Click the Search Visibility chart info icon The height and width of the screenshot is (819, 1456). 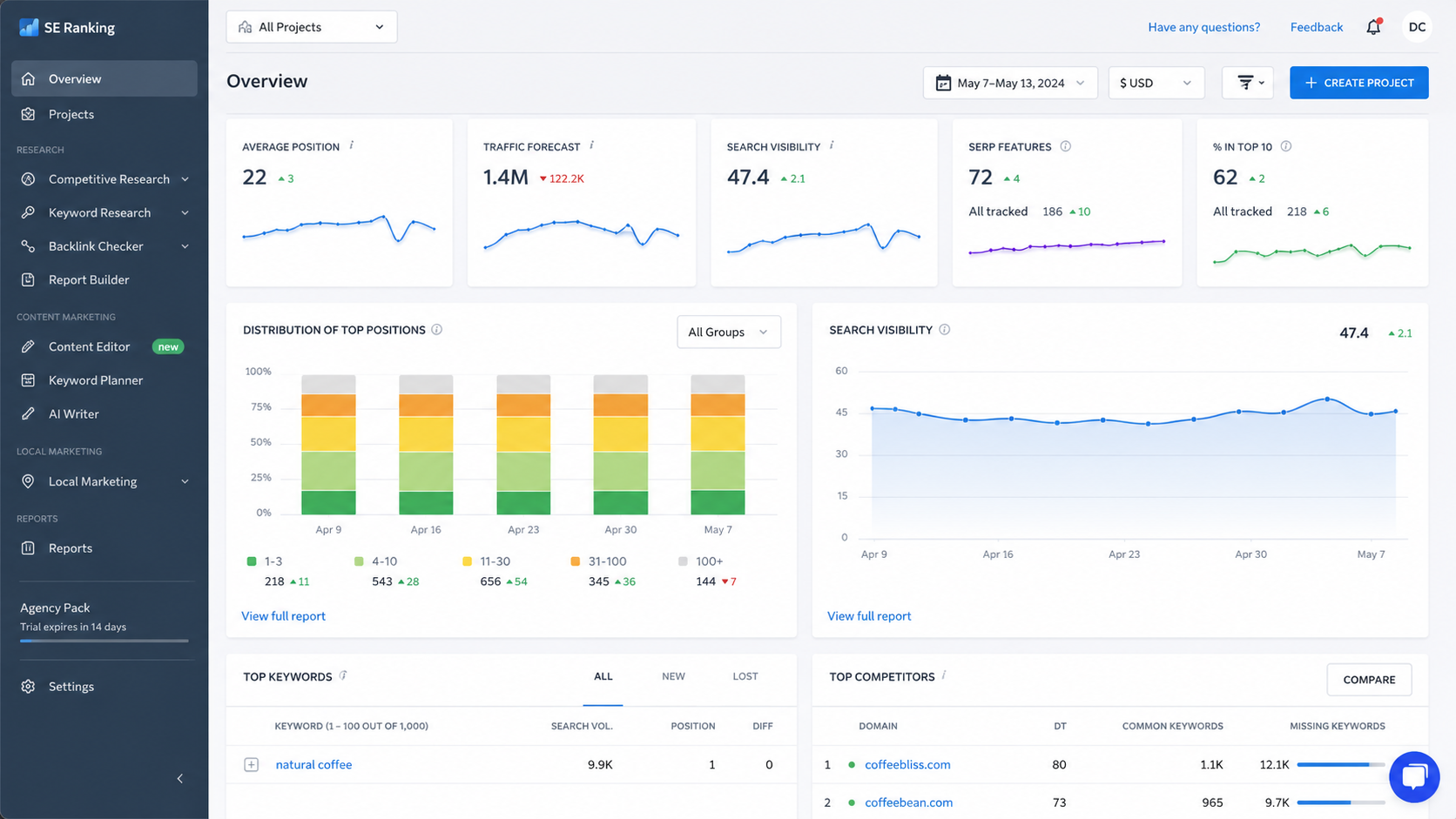[x=945, y=330]
